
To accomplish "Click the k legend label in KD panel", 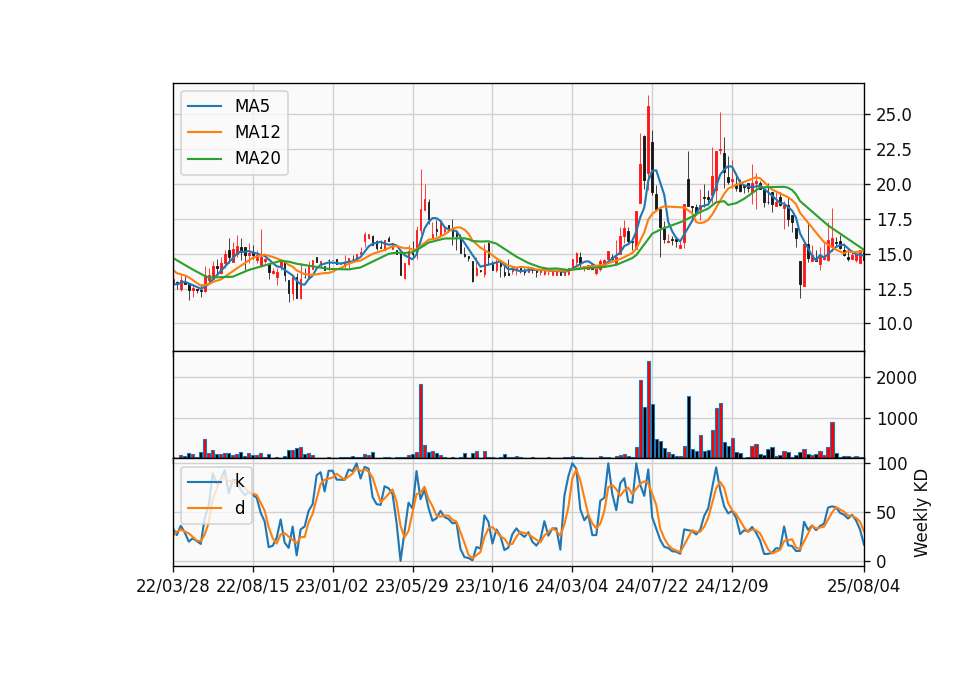I will click(239, 482).
